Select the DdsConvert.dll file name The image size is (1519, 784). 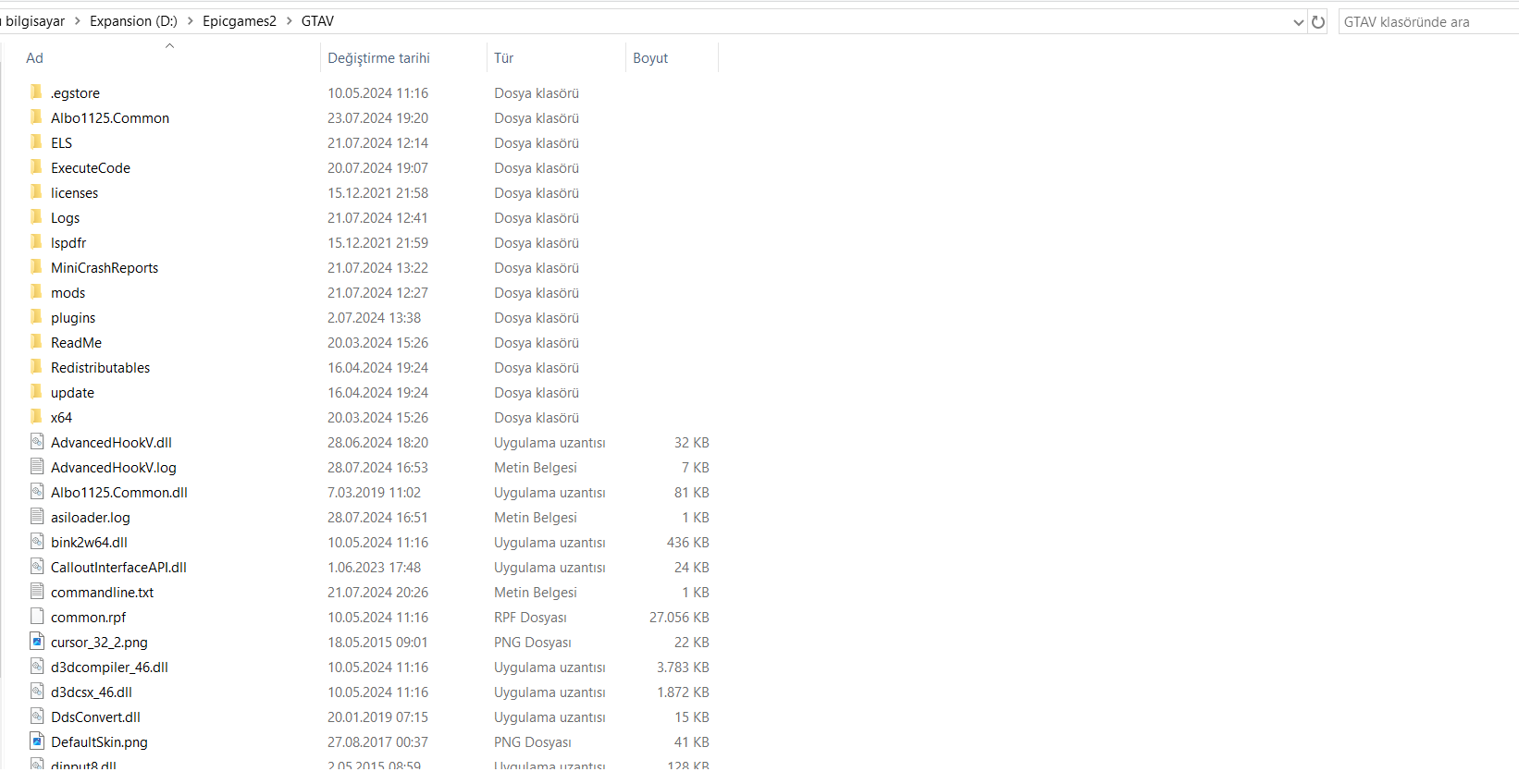tap(95, 717)
